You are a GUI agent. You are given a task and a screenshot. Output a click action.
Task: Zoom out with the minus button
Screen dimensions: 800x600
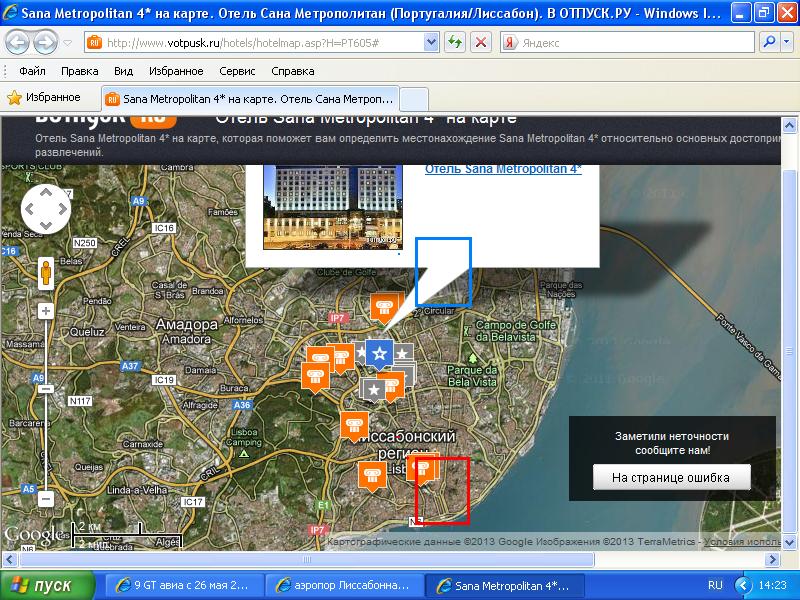coord(46,498)
